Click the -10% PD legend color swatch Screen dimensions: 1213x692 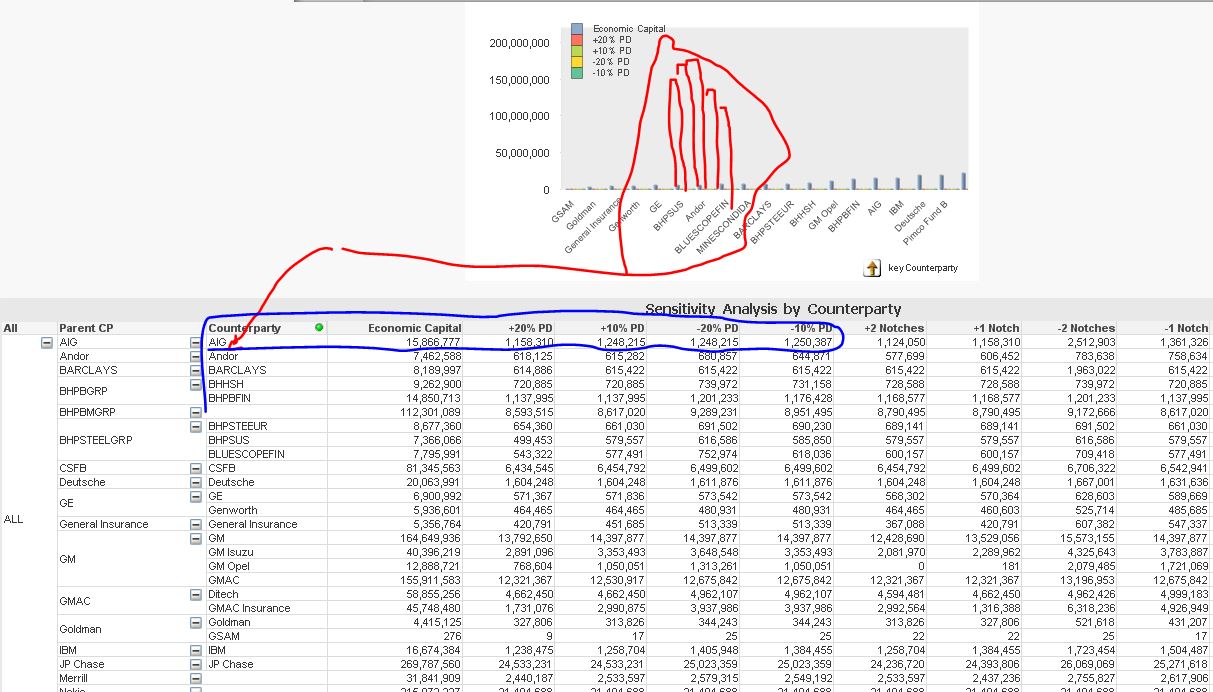576,73
